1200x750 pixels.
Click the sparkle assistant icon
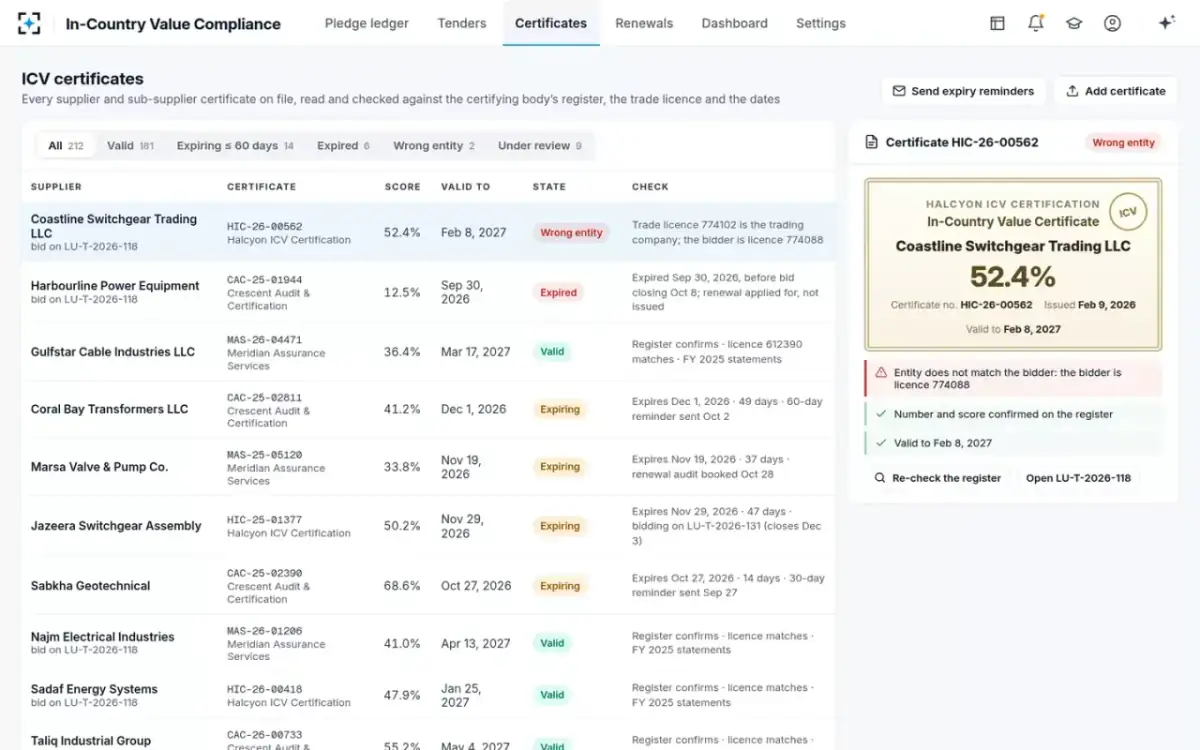tap(1166, 23)
